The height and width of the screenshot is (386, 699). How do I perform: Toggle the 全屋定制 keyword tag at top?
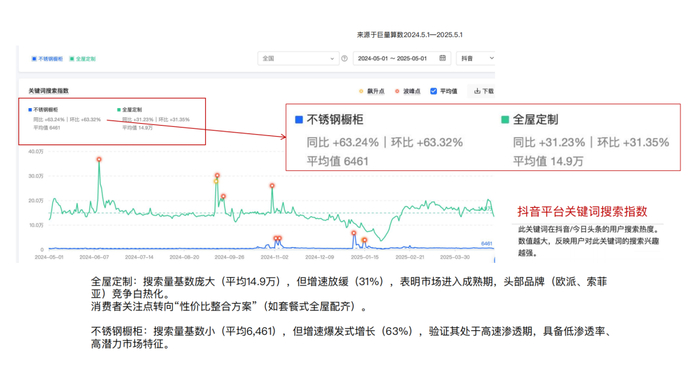point(82,59)
